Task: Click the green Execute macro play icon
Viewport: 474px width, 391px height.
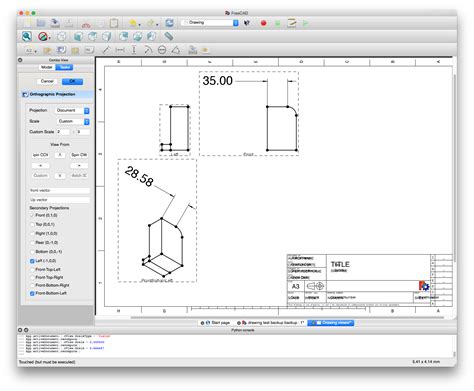Action: [305, 23]
